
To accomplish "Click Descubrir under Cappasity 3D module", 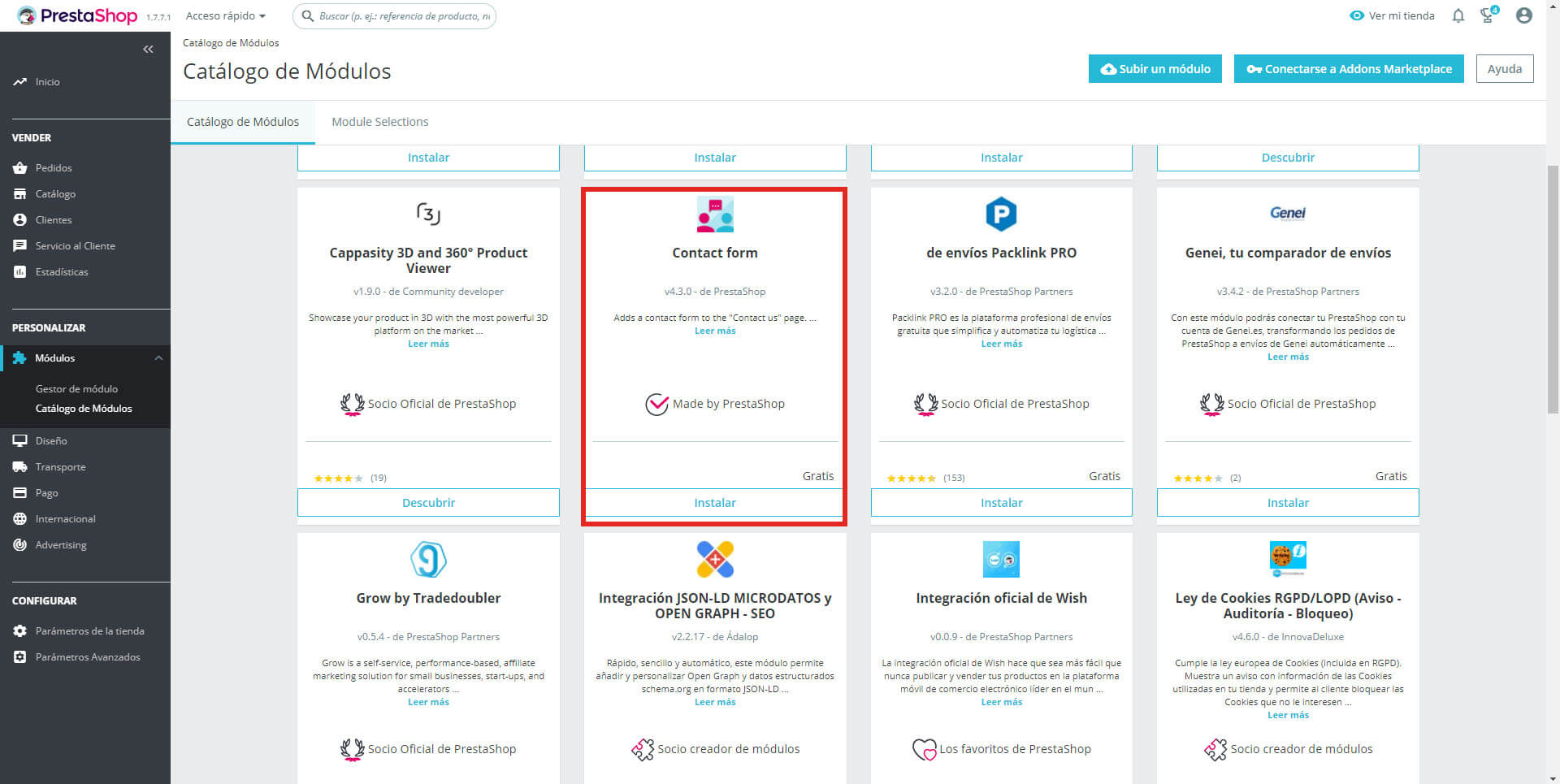I will 428,503.
